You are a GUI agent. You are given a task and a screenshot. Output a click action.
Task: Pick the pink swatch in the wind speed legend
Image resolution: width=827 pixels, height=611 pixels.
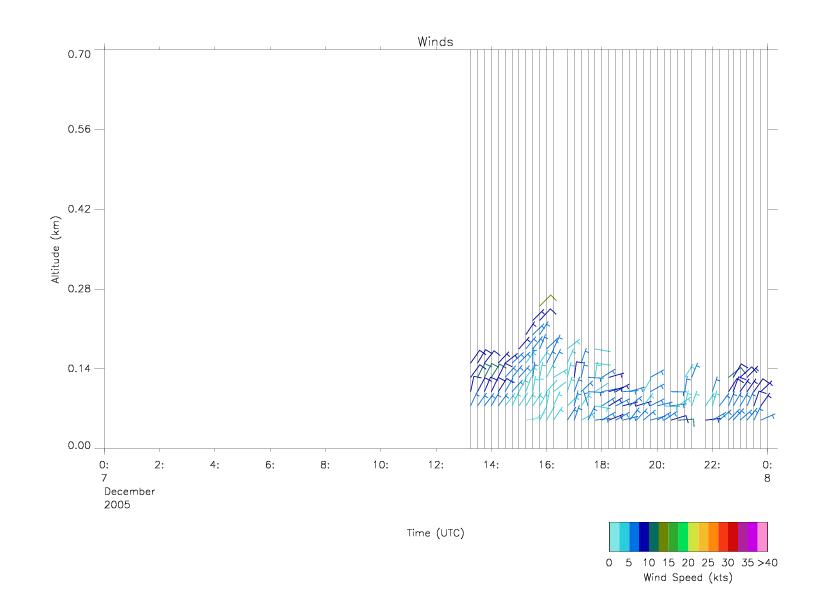762,537
